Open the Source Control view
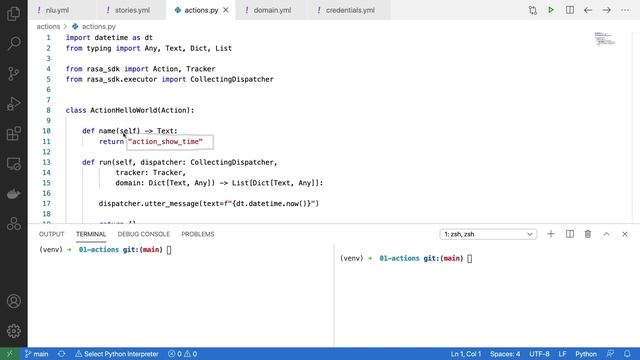 click(x=13, y=73)
